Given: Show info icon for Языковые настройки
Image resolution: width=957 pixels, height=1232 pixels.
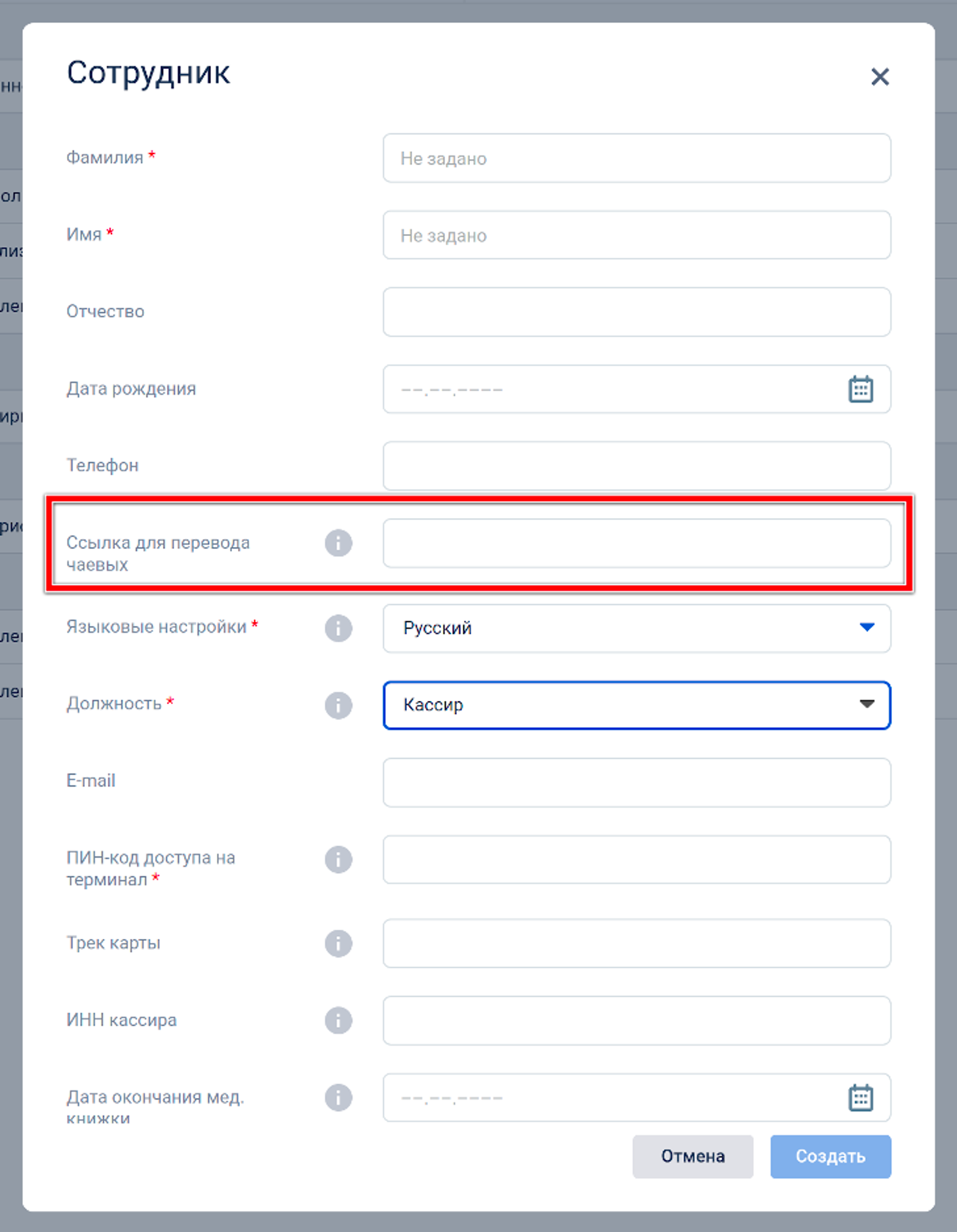Looking at the screenshot, I should [x=338, y=628].
